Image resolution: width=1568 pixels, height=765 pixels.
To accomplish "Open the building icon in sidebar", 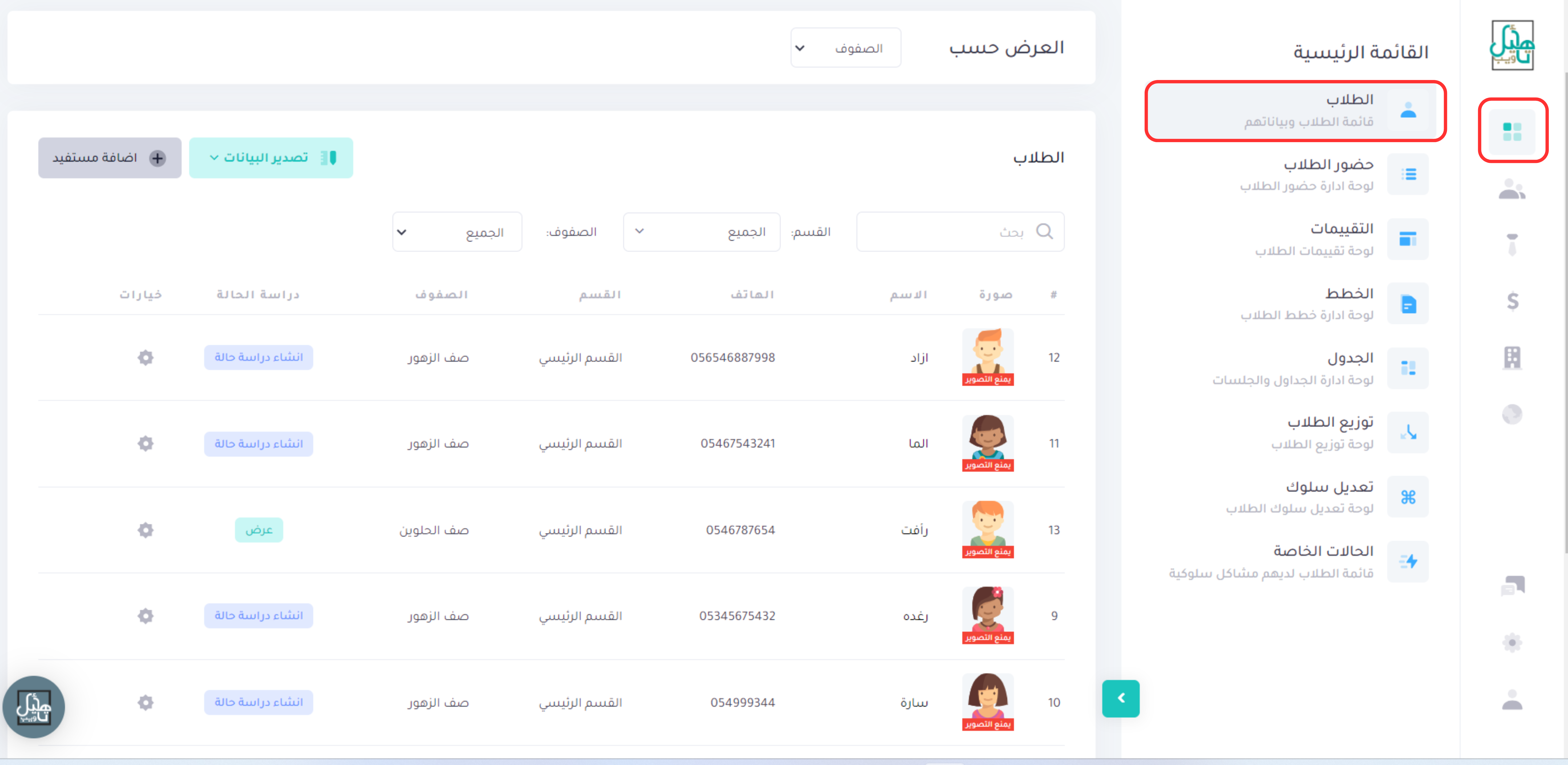I will pos(1512,357).
